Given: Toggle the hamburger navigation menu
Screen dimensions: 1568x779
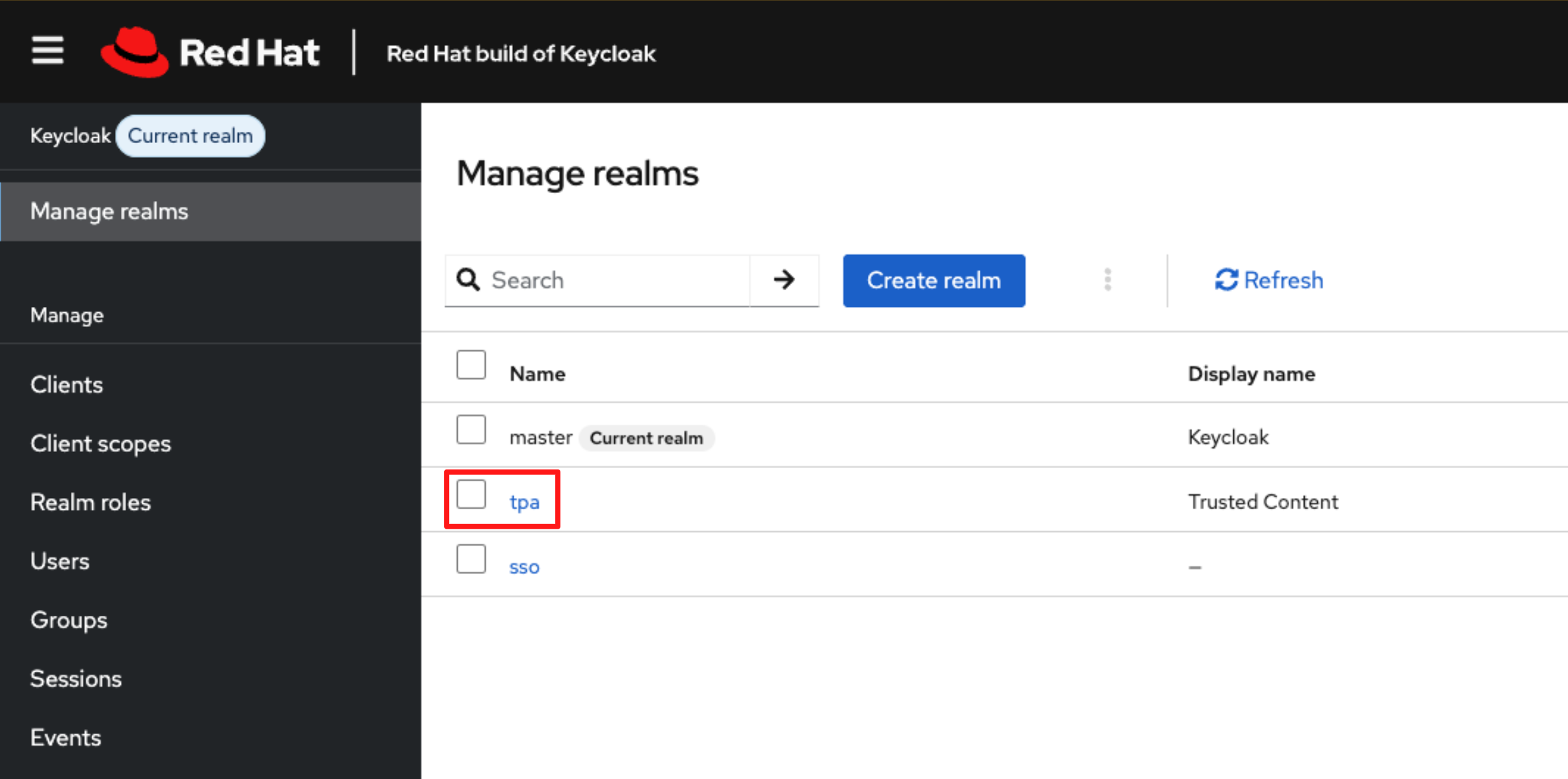Looking at the screenshot, I should coord(47,51).
